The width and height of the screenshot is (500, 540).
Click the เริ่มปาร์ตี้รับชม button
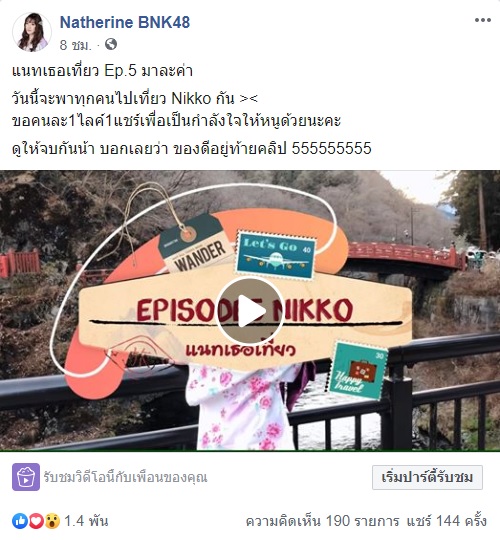click(x=427, y=477)
